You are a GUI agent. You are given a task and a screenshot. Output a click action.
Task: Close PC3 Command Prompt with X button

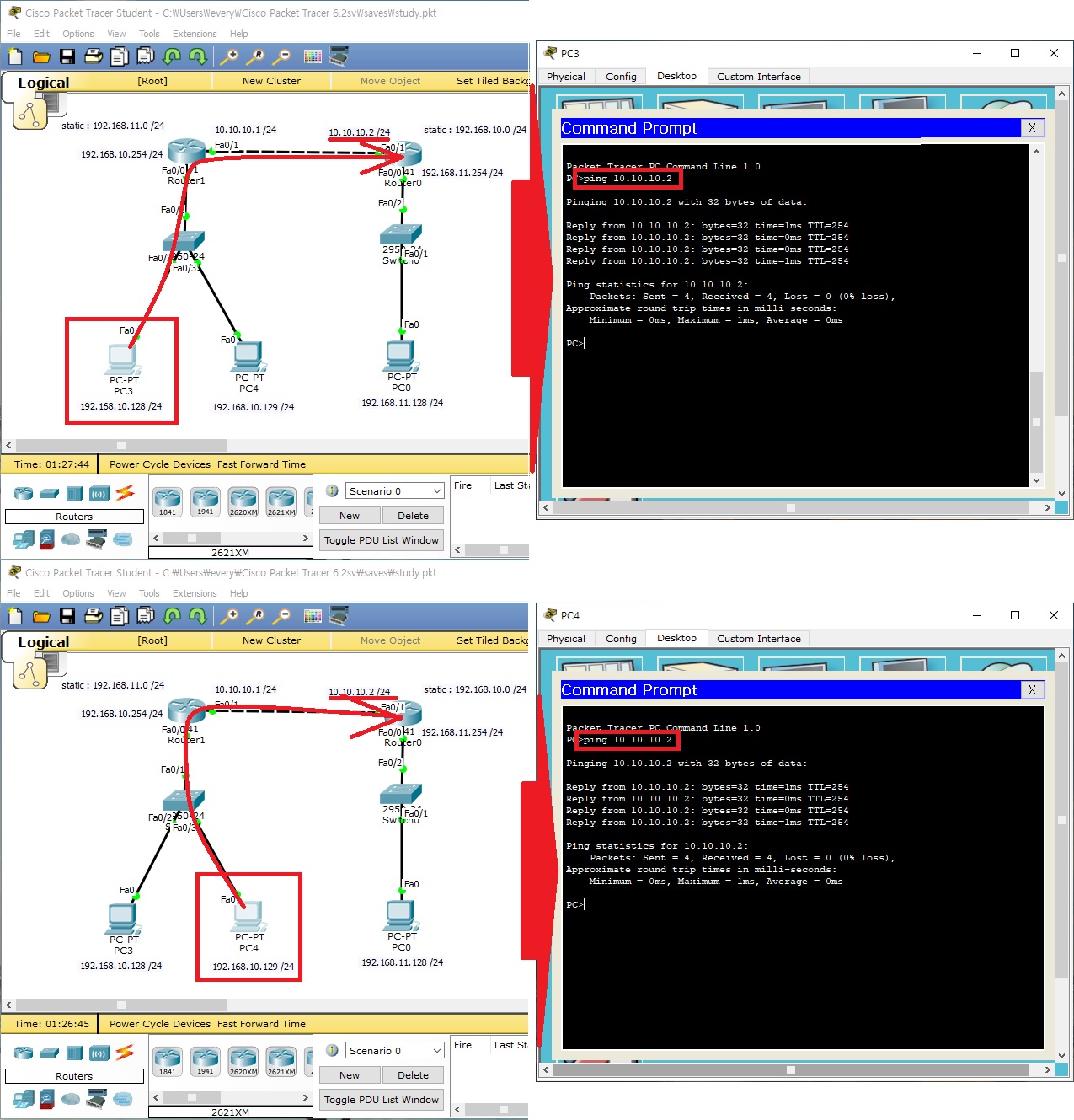pyautogui.click(x=1032, y=128)
